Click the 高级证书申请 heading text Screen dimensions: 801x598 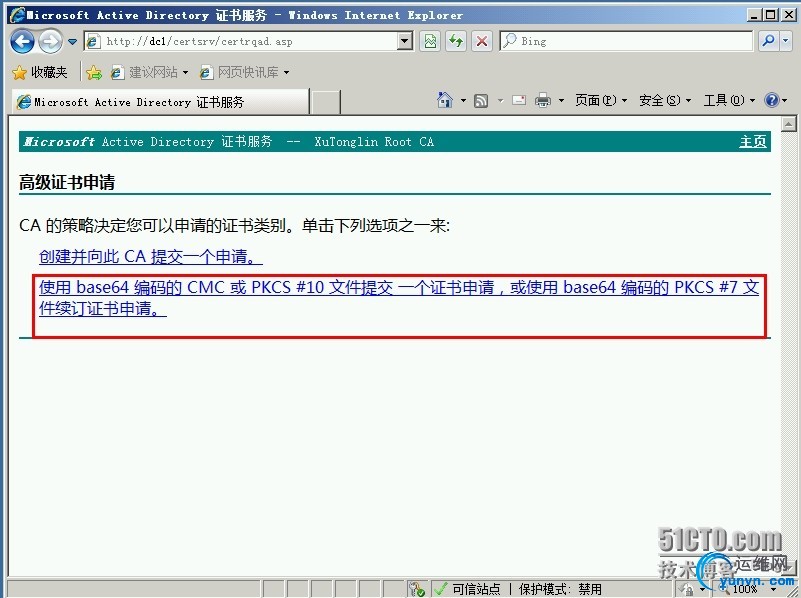point(67,182)
